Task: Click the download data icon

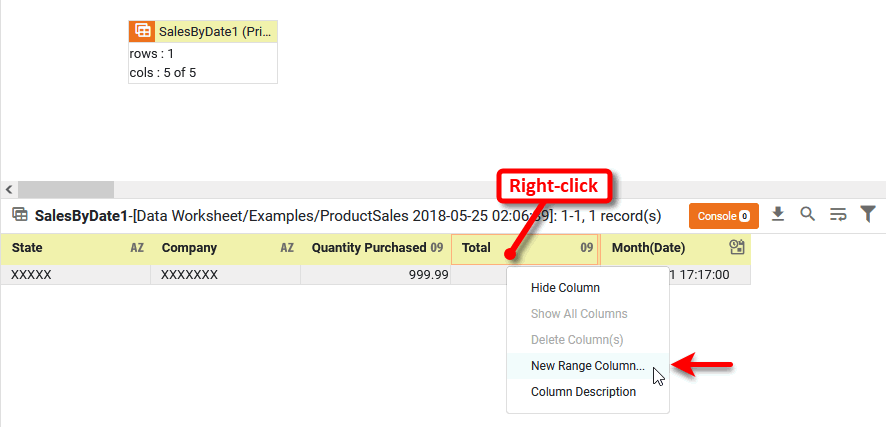Action: [x=778, y=214]
